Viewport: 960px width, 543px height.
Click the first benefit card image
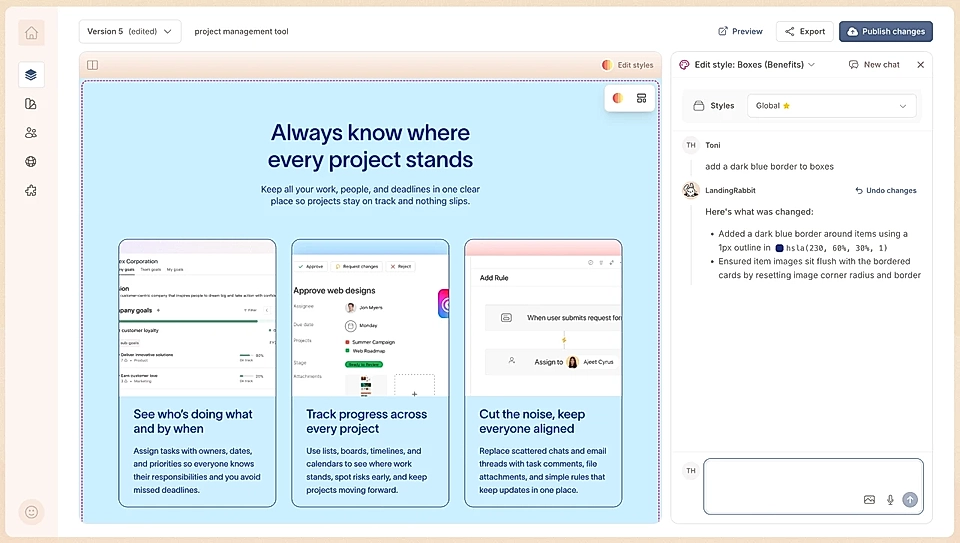197,318
